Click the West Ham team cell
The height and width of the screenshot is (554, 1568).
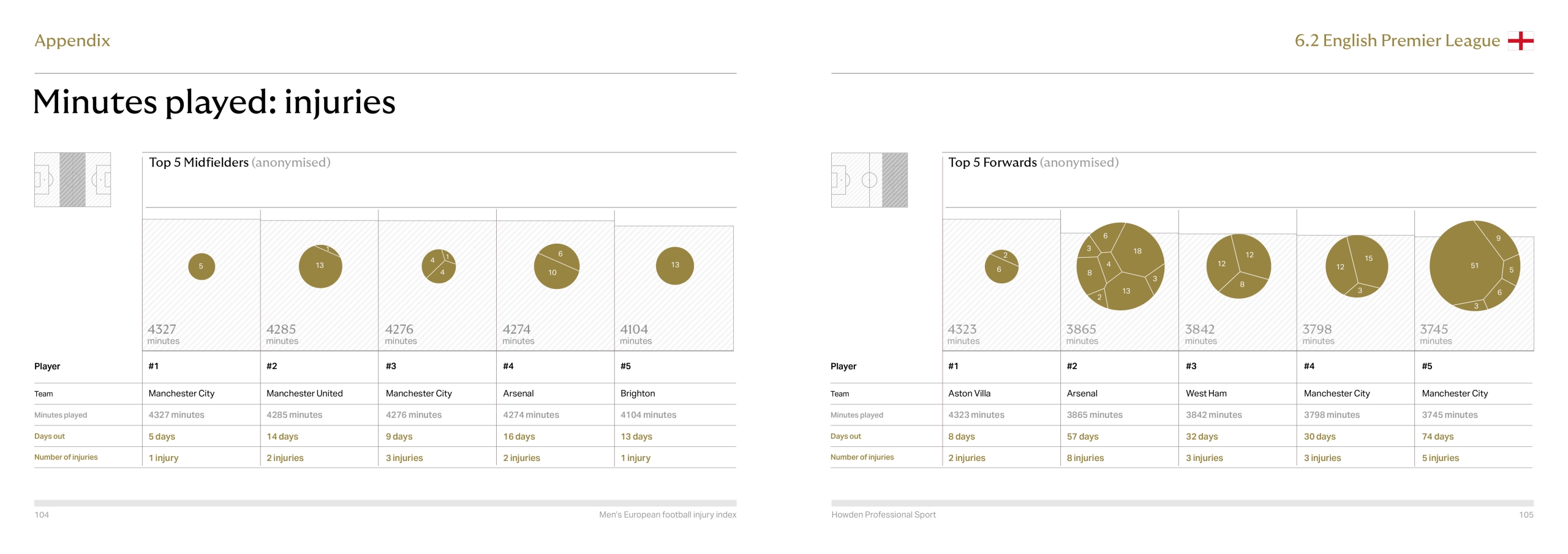coord(1206,394)
